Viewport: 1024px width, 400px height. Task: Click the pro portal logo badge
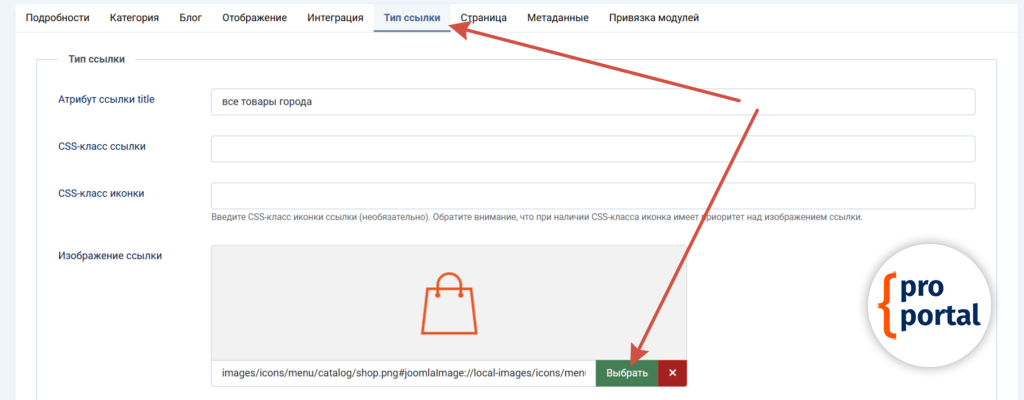point(930,301)
